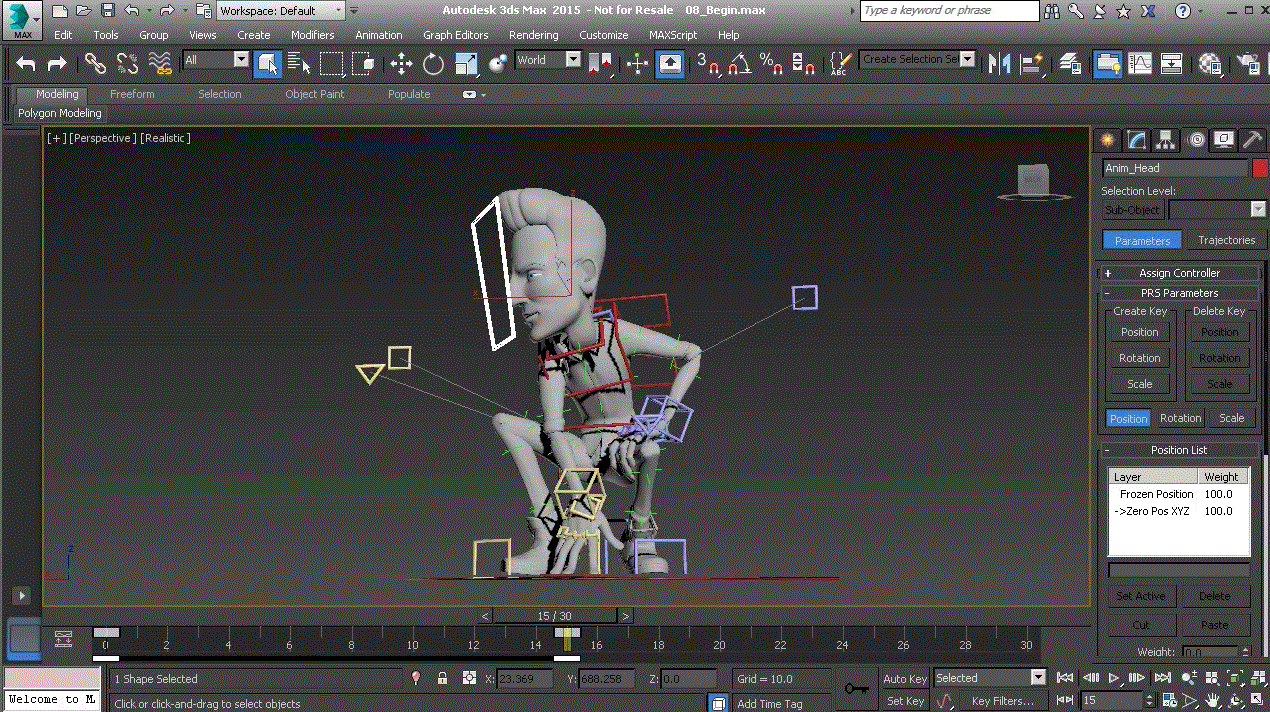Select the Select and Rotate tool

pyautogui.click(x=433, y=64)
